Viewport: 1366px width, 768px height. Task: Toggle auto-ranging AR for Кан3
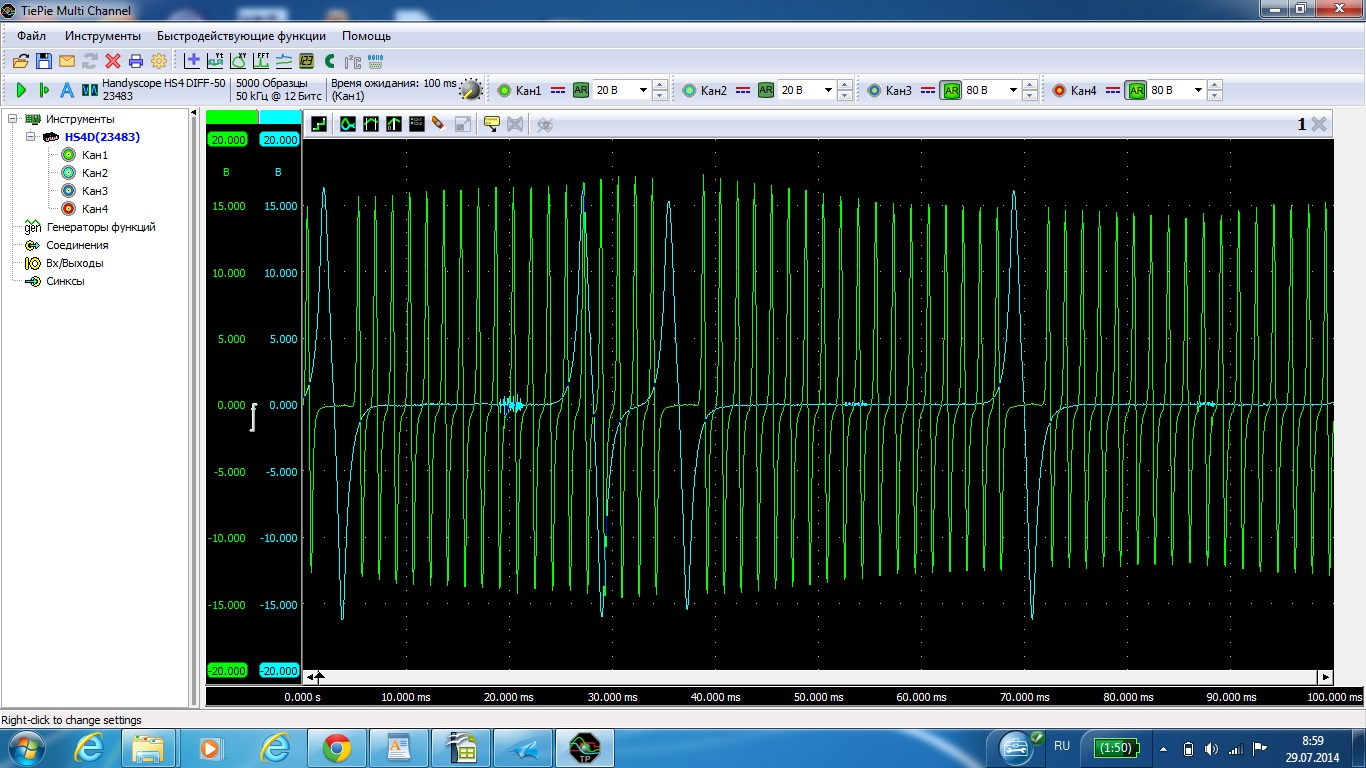tap(951, 90)
